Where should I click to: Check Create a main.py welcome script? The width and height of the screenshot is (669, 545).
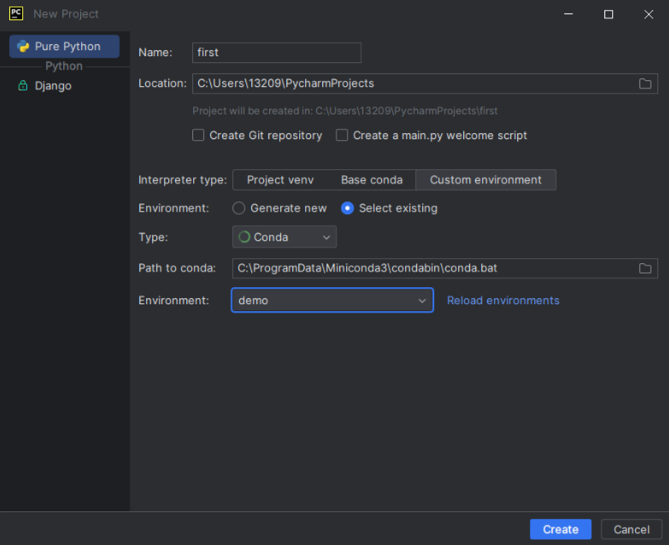tap(342, 135)
